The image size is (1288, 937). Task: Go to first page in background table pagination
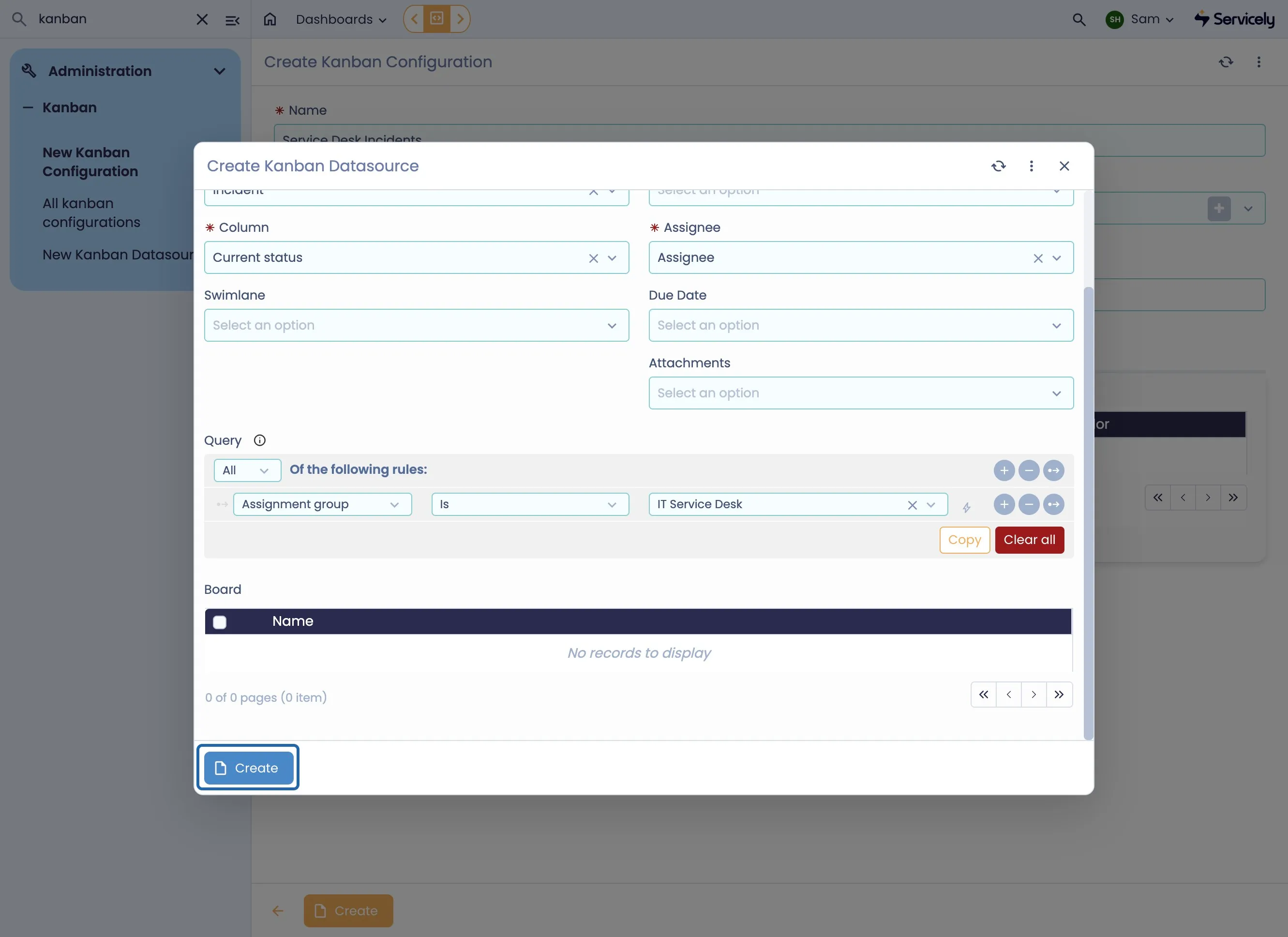pos(1157,498)
